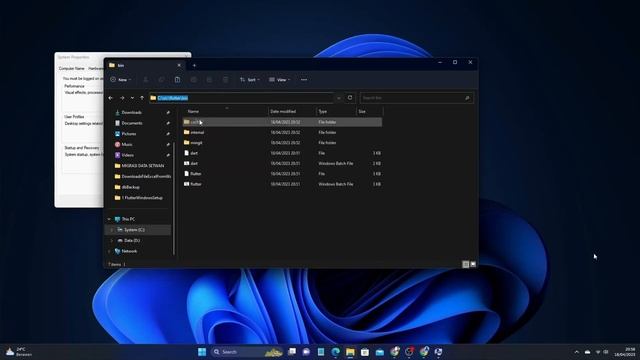The width and height of the screenshot is (640, 360).
Task: Select the dart Windows Batch File
Action: tap(194, 163)
